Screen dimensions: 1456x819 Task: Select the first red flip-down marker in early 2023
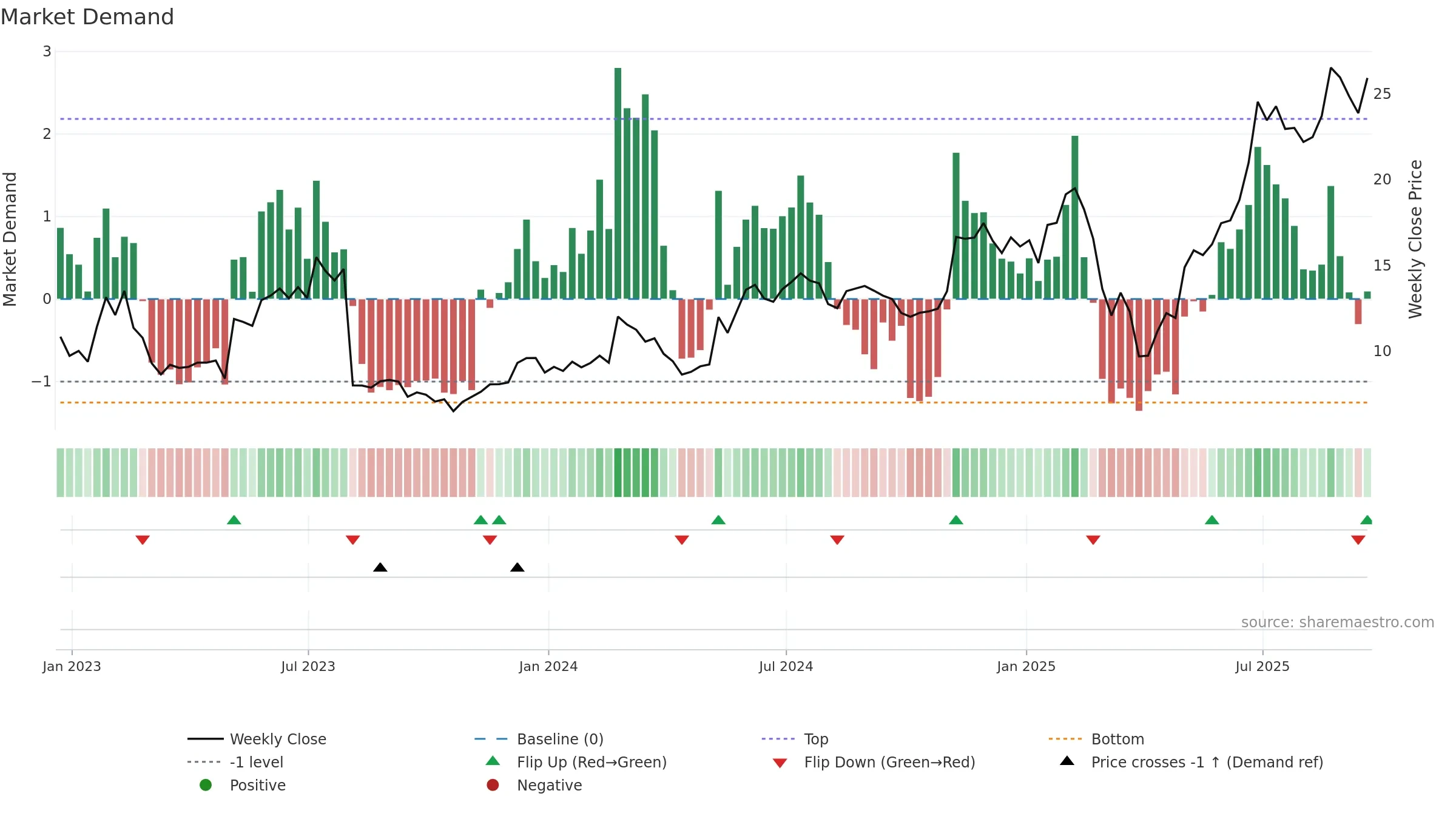[x=143, y=540]
